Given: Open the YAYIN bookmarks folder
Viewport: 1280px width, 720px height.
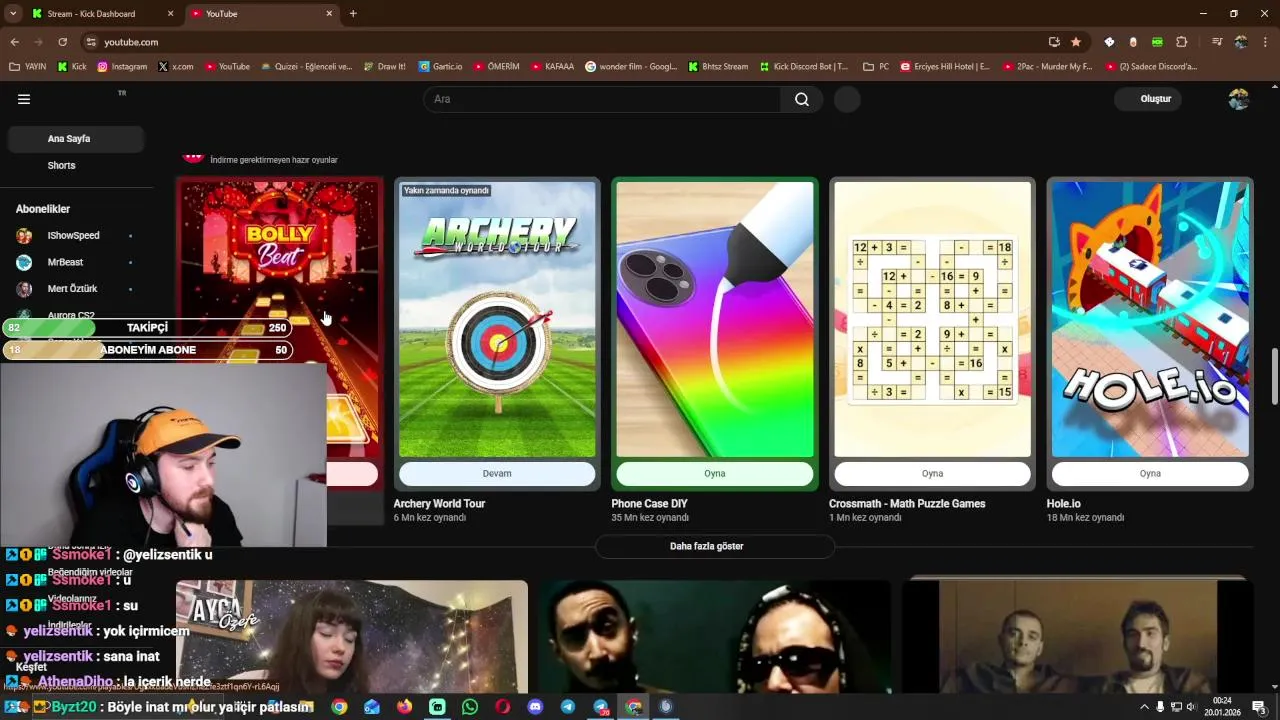Looking at the screenshot, I should [28, 67].
